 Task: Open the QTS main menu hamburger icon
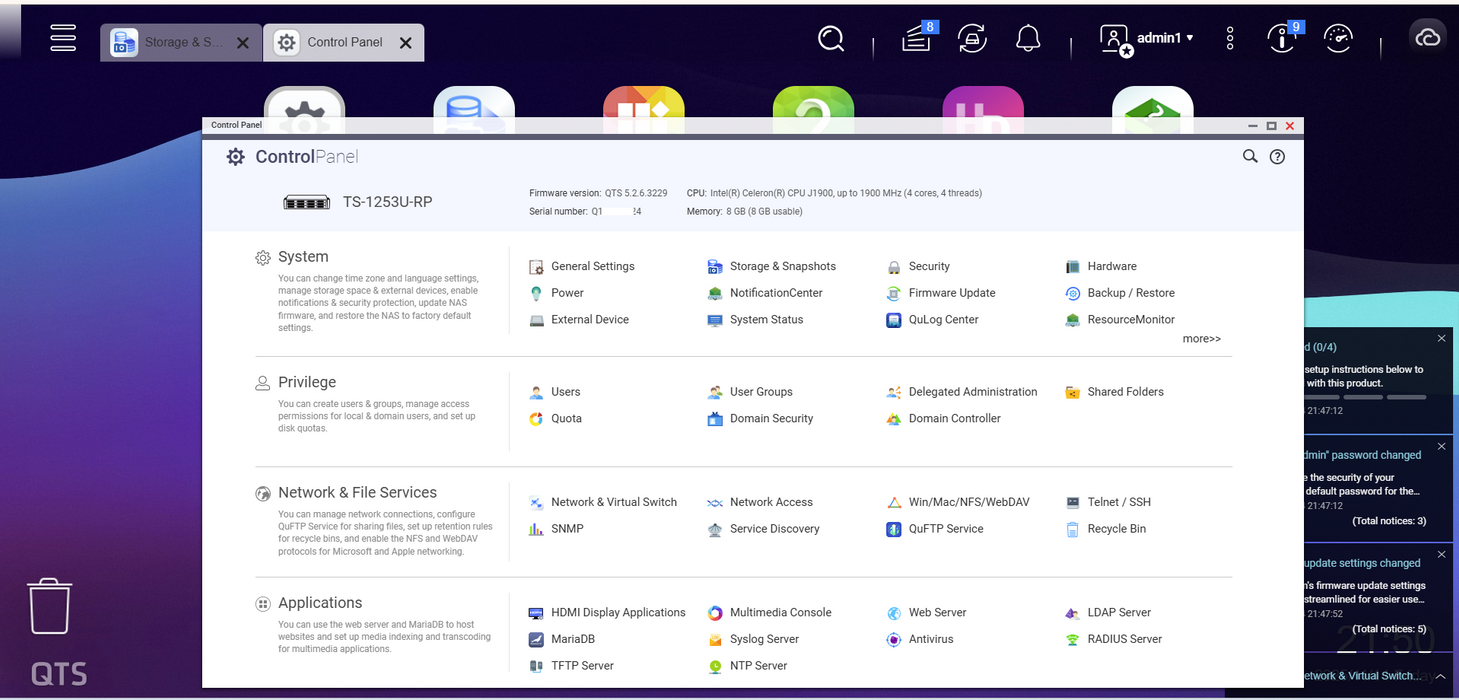63,38
